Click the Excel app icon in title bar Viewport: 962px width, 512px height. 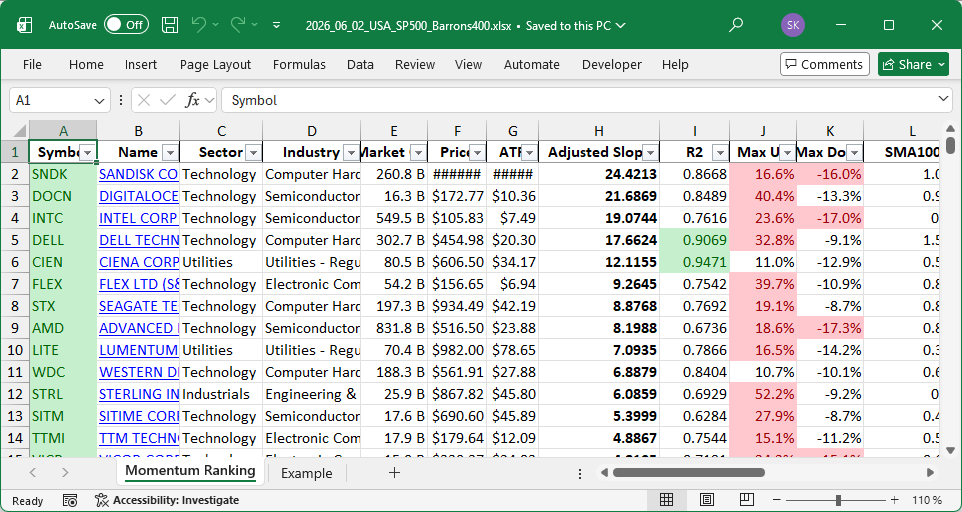tap(25, 25)
